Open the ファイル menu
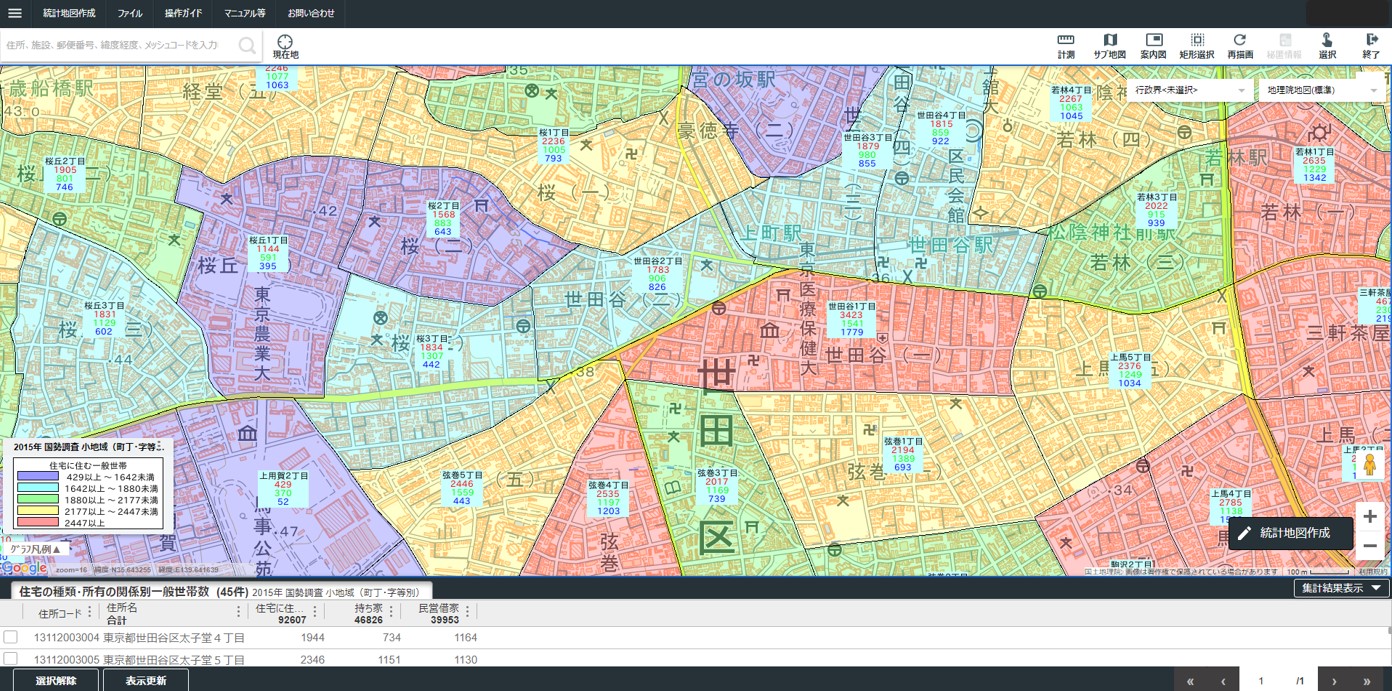 pyautogui.click(x=130, y=14)
